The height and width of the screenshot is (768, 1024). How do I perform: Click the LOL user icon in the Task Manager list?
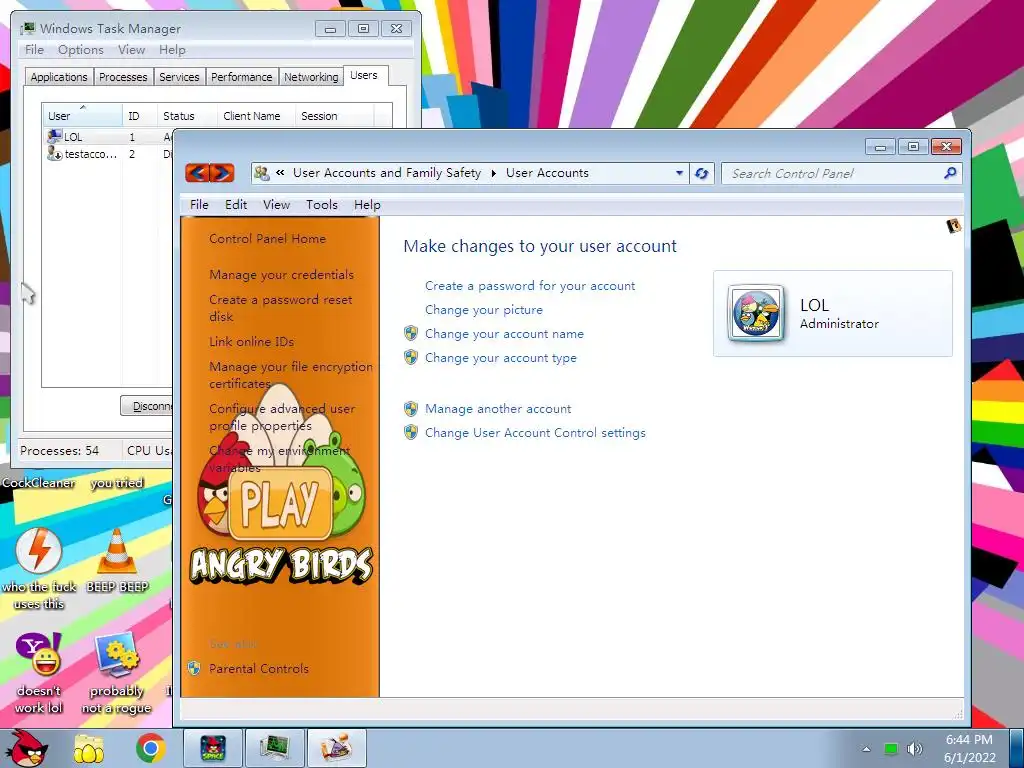coord(54,136)
